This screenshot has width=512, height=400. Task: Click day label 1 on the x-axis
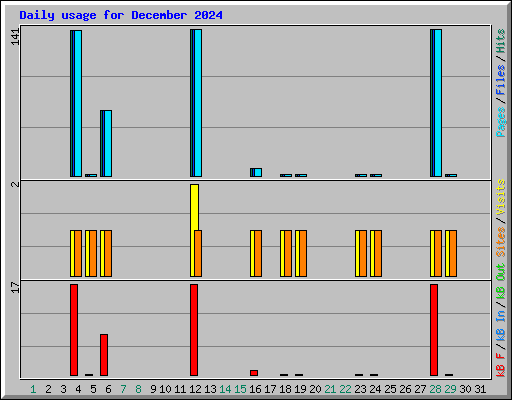pos(33,389)
